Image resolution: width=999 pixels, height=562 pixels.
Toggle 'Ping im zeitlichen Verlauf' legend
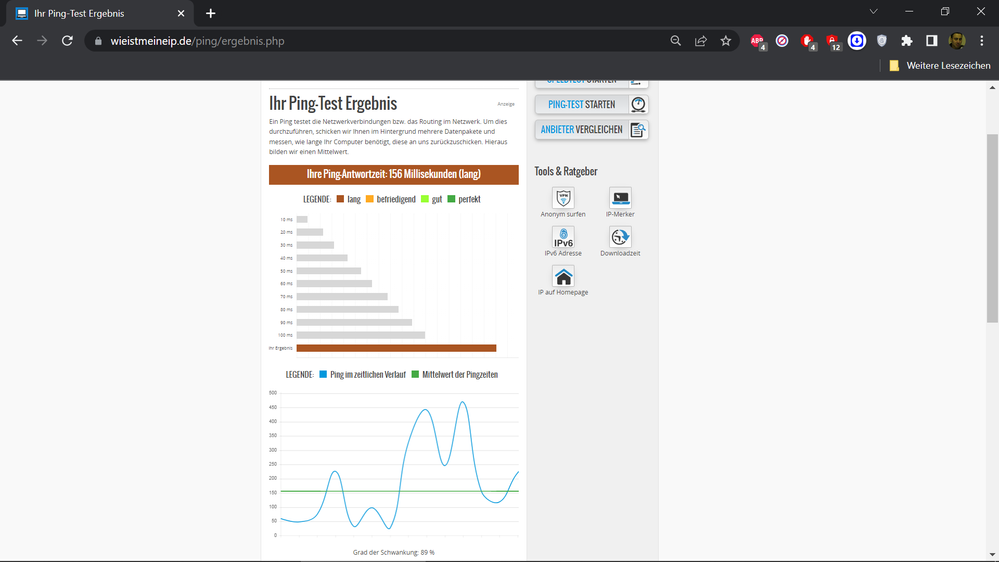pyautogui.click(x=363, y=375)
